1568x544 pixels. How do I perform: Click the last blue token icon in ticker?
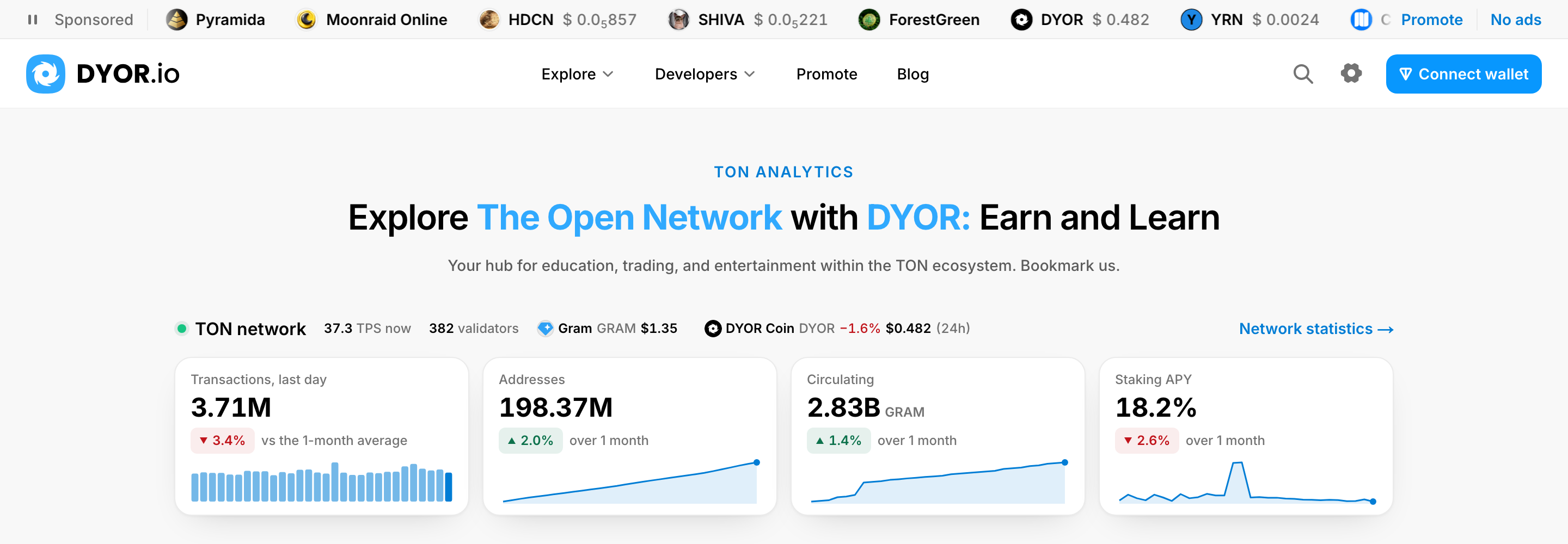pyautogui.click(x=1361, y=20)
